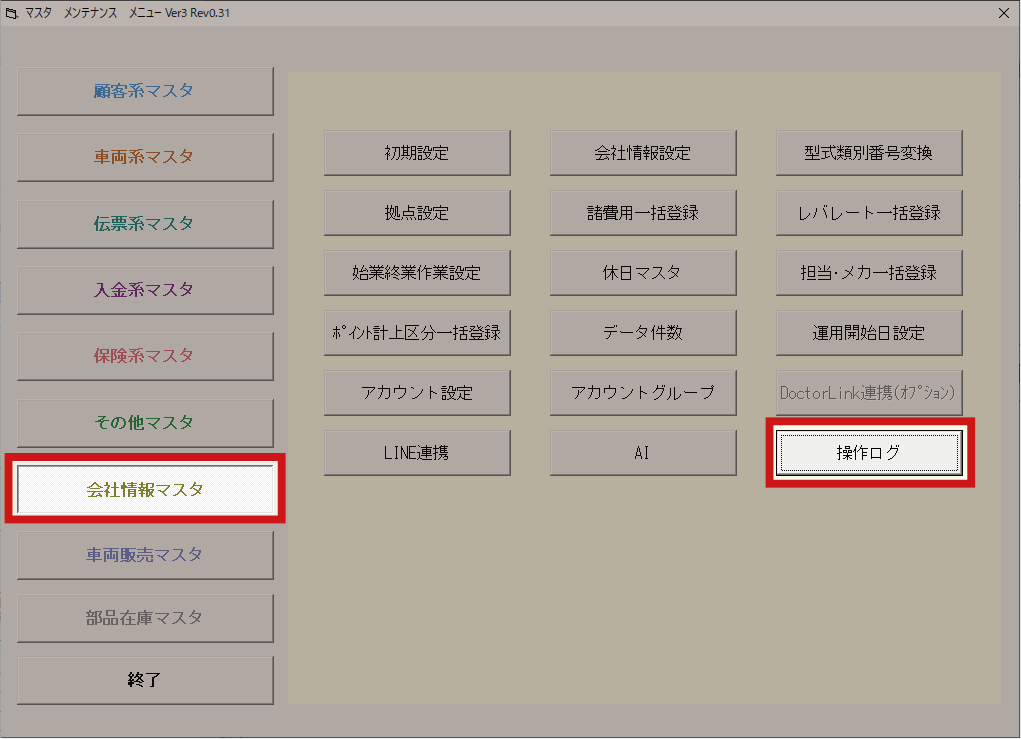This screenshot has height=739, width=1021.
Task: Click the 会社情報マスタ category button
Action: coord(145,489)
